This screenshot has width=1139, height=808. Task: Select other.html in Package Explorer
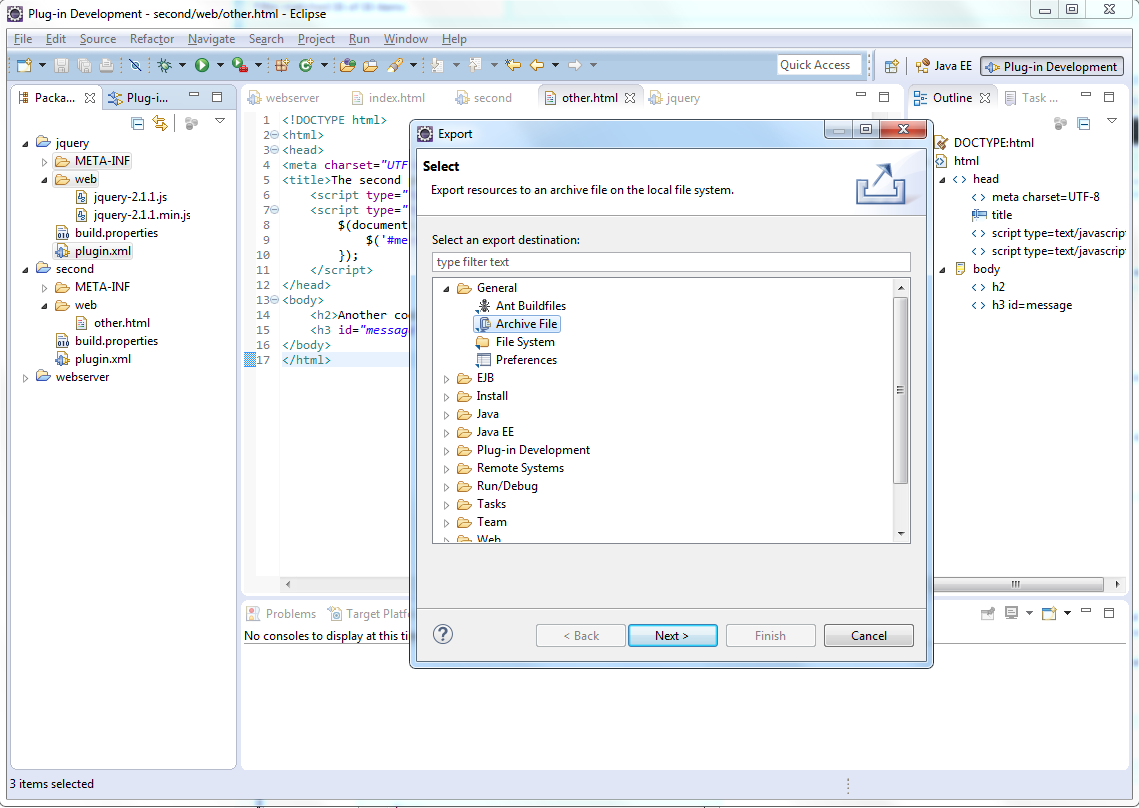[113, 323]
